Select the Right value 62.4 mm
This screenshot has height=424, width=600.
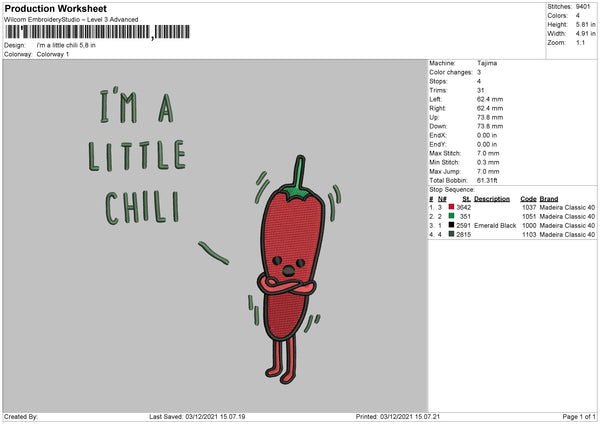click(490, 108)
